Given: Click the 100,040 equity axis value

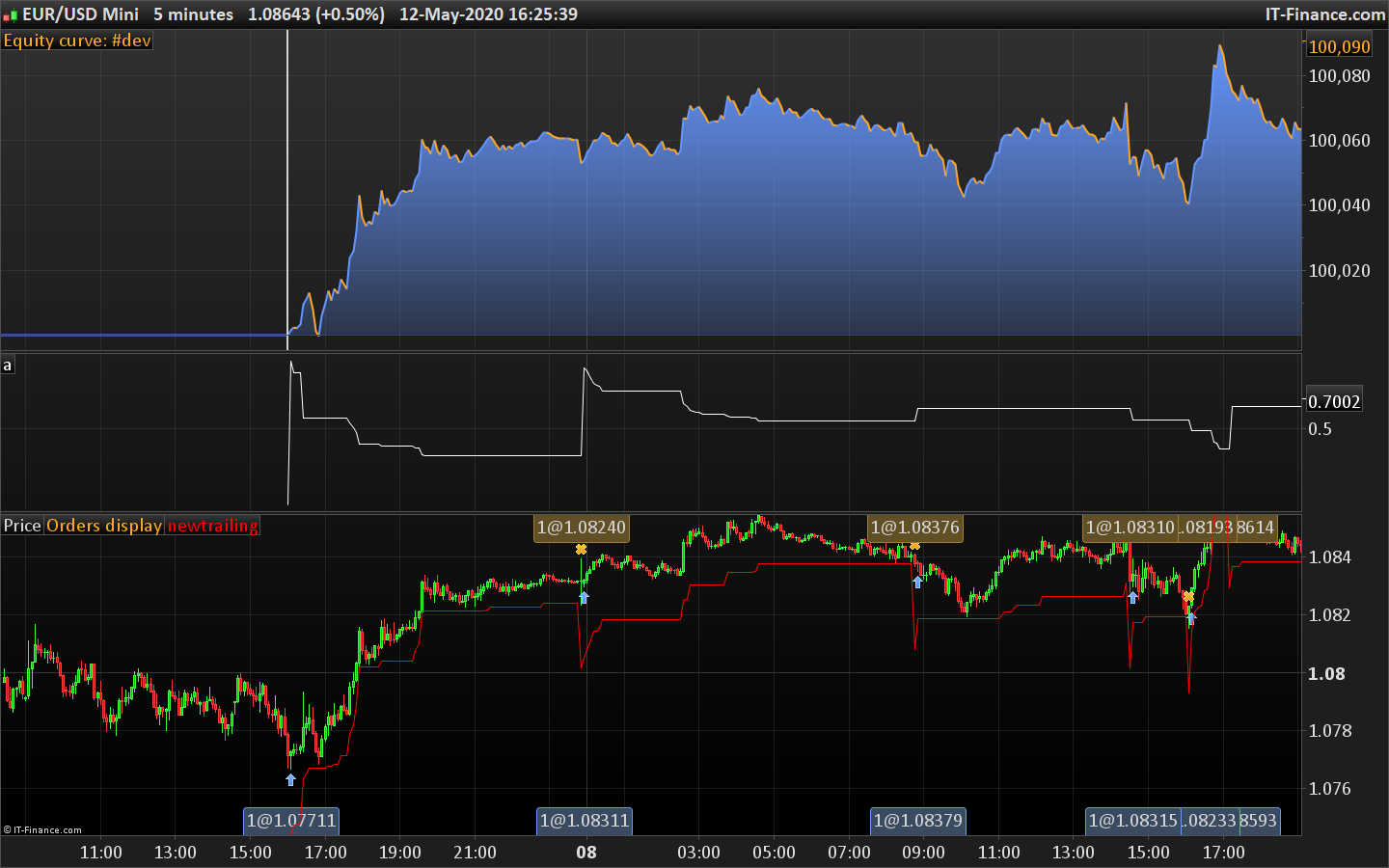Looking at the screenshot, I should point(1339,205).
